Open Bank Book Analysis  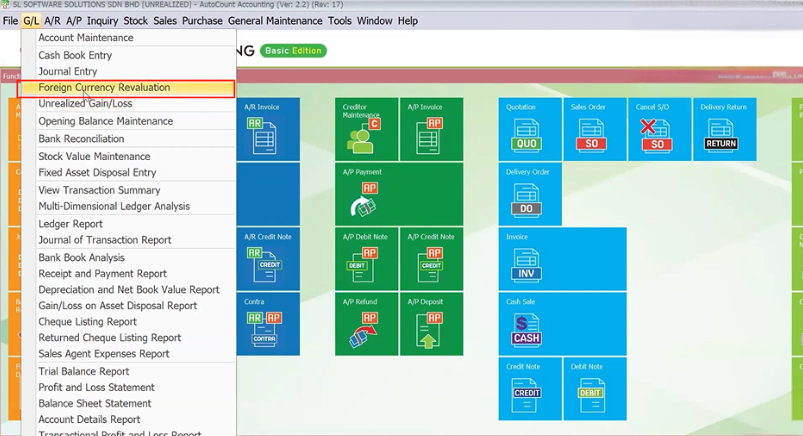(x=129, y=258)
